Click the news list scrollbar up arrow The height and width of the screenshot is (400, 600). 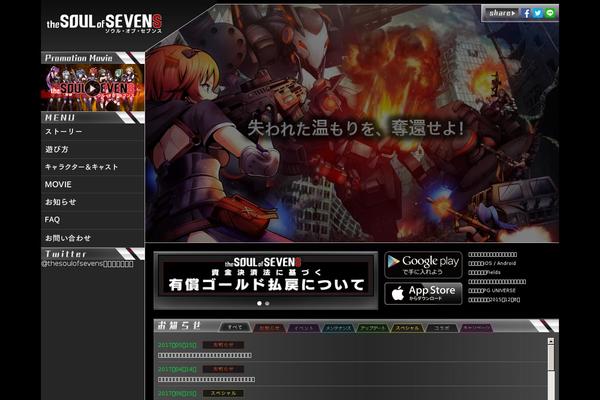click(551, 341)
